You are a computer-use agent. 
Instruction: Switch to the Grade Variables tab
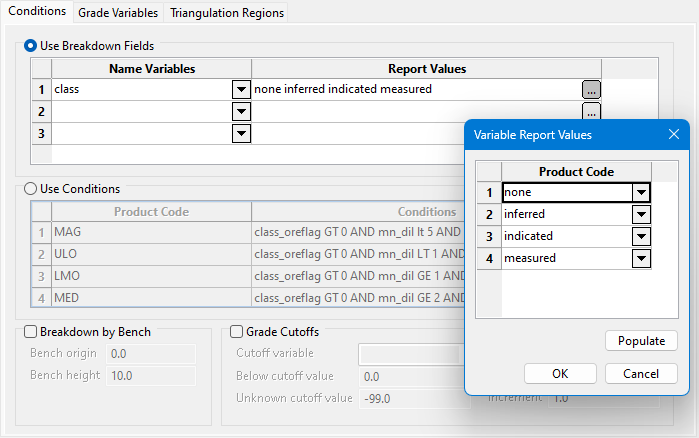pos(117,13)
